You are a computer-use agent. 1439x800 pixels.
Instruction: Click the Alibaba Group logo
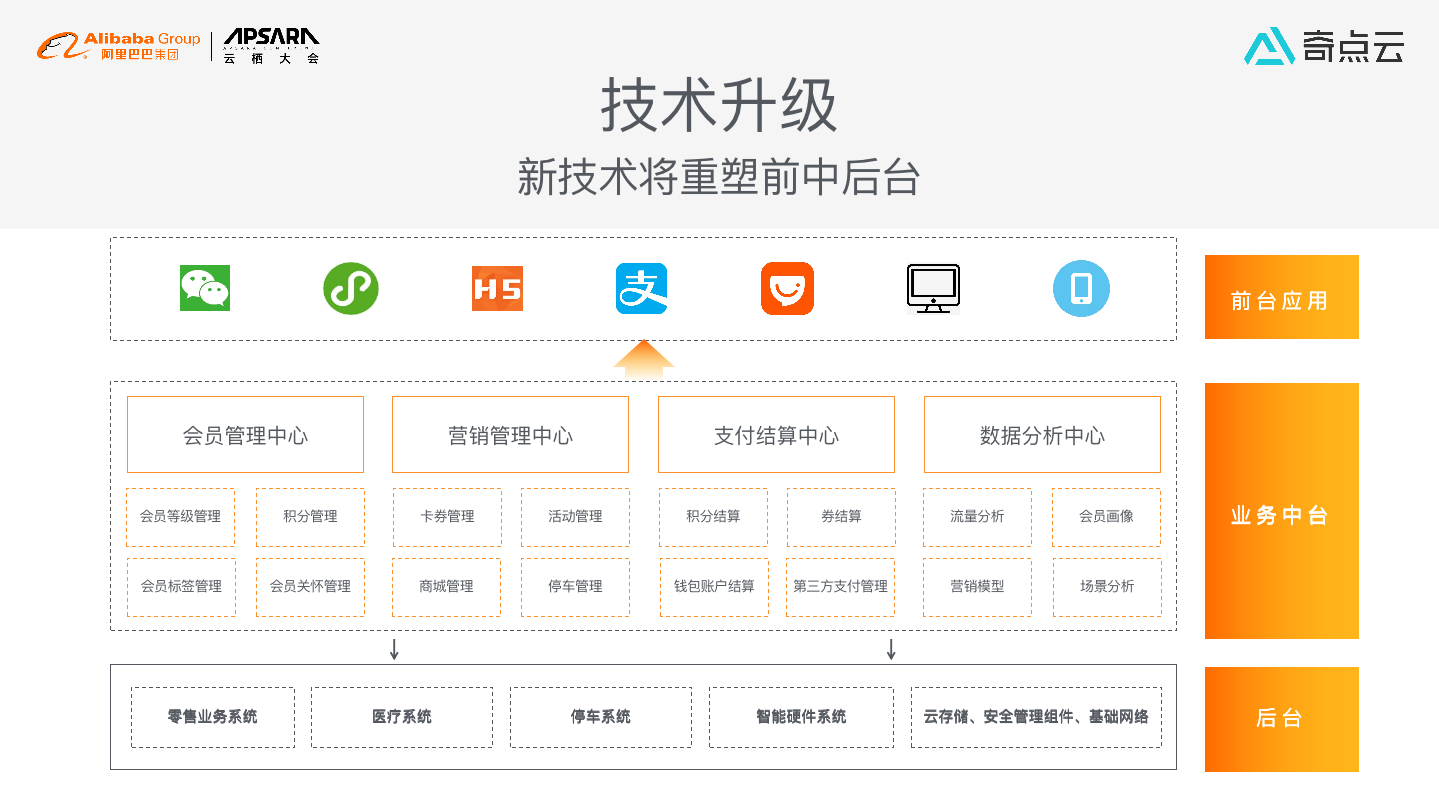point(117,44)
